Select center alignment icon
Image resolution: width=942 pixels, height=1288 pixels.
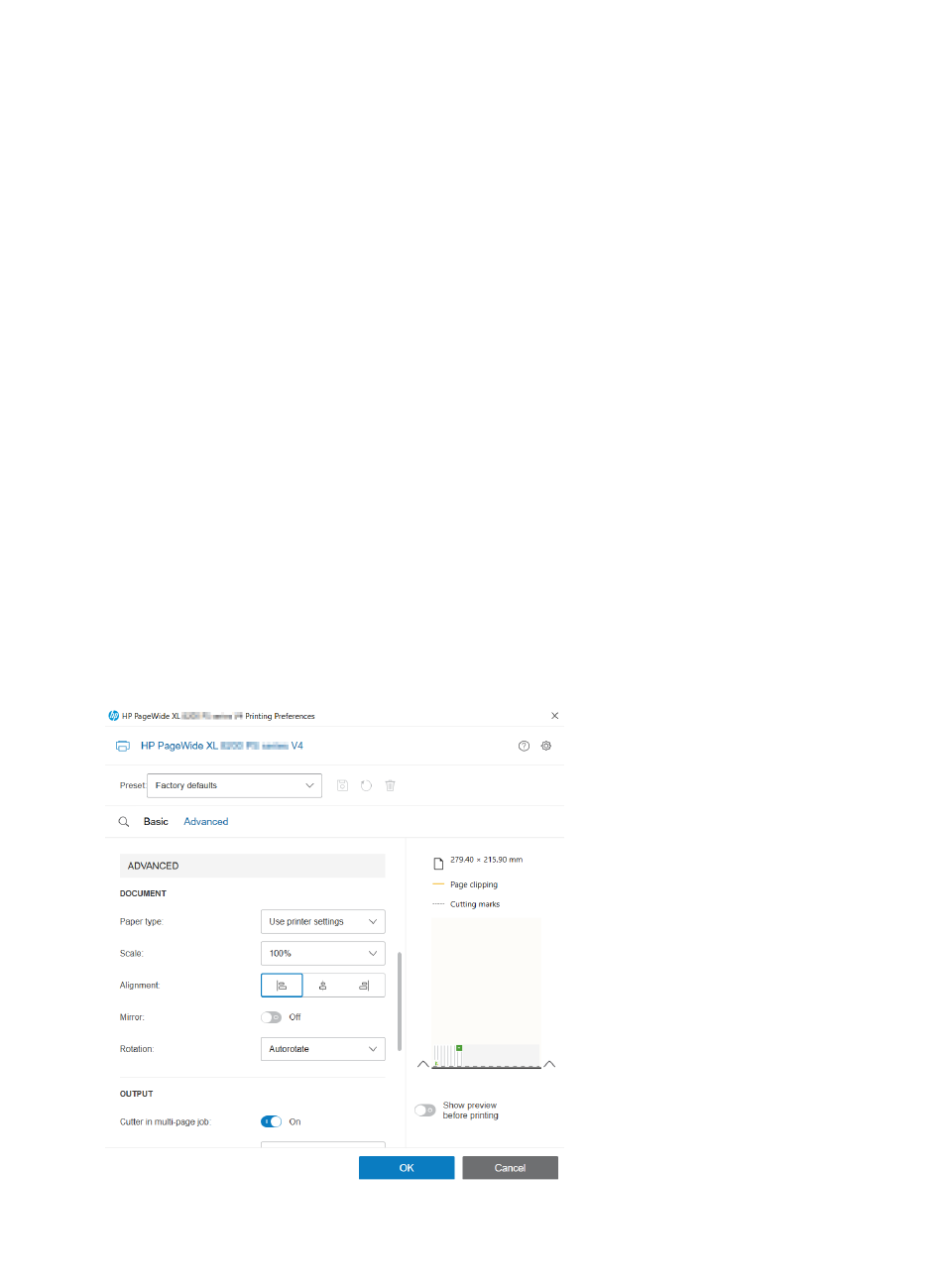tap(323, 986)
